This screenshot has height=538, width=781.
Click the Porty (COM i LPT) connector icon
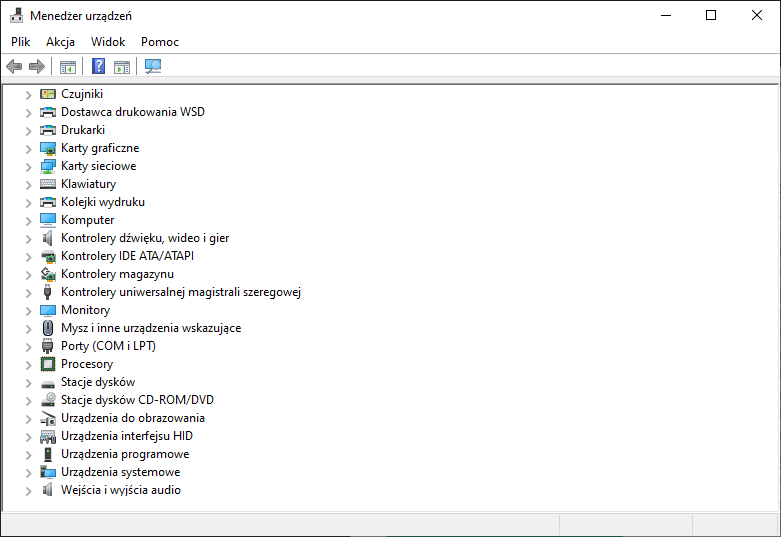(x=48, y=346)
